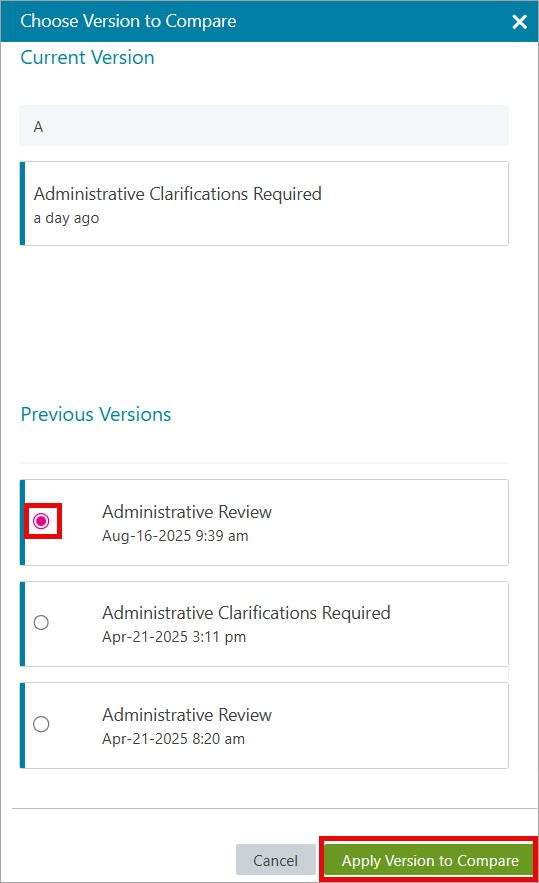
Task: Click the Administrative Review title dated Apr-21-2025
Action: [187, 715]
